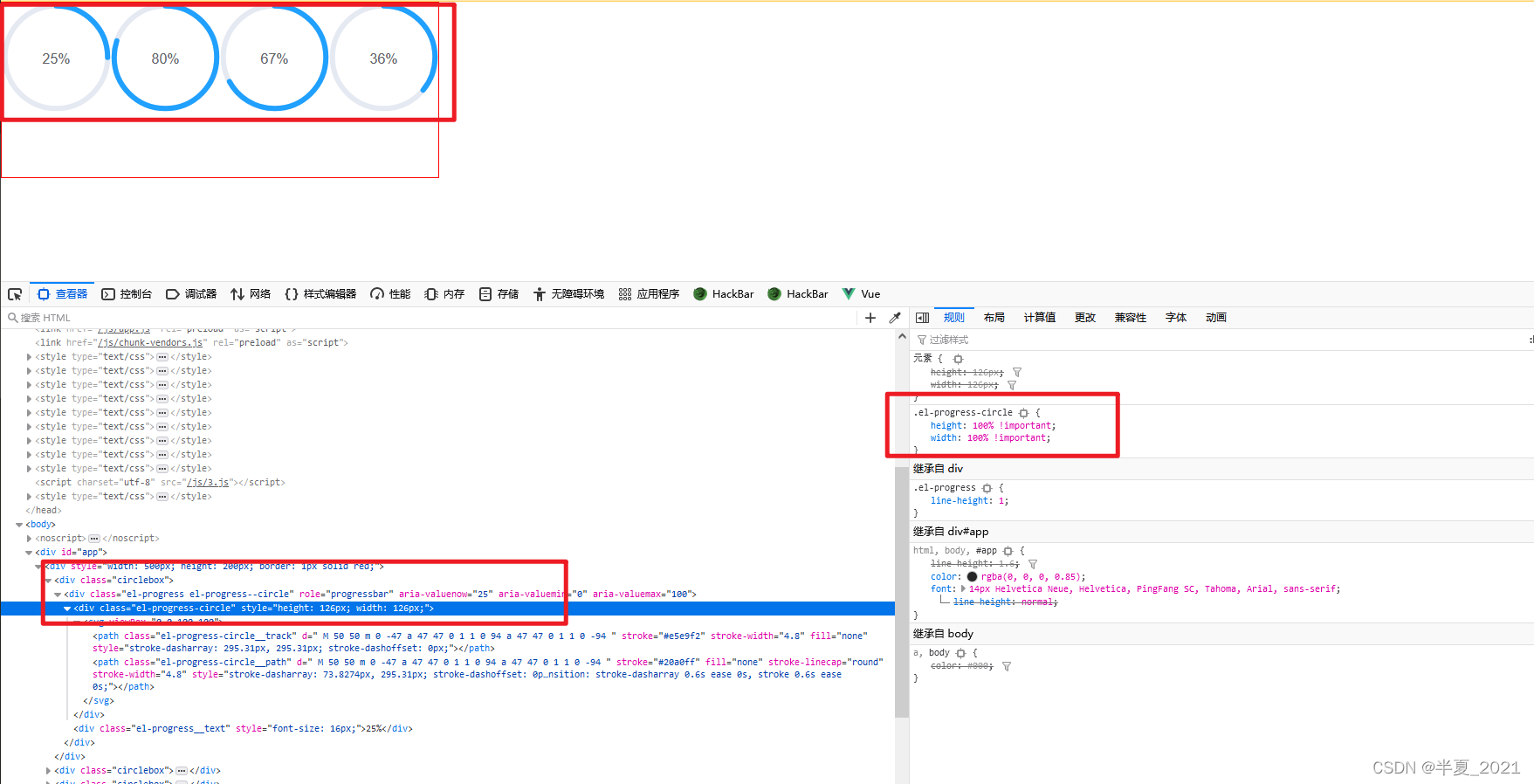
Task: Open the 网络 network tab
Action: point(251,294)
